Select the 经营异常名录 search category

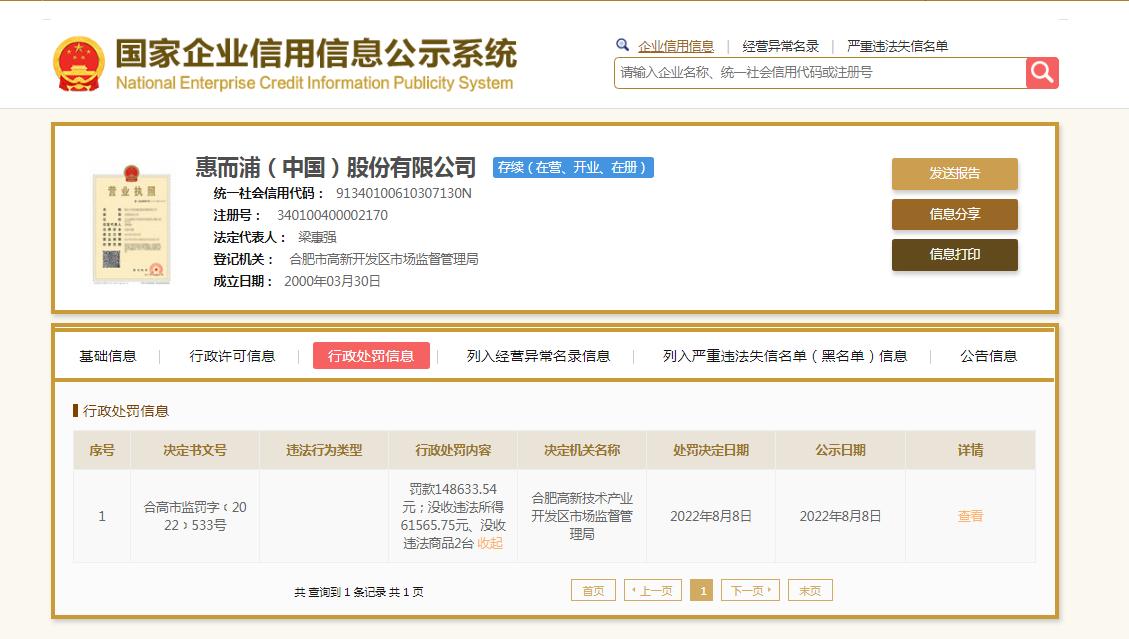780,46
